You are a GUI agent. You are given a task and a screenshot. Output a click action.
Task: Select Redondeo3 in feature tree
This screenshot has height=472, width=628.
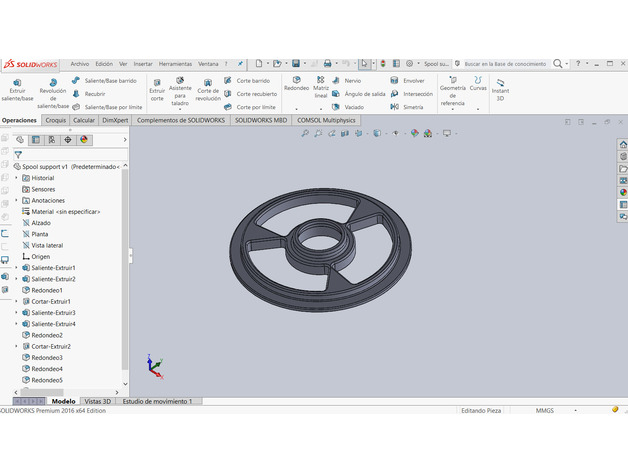tap(42, 357)
